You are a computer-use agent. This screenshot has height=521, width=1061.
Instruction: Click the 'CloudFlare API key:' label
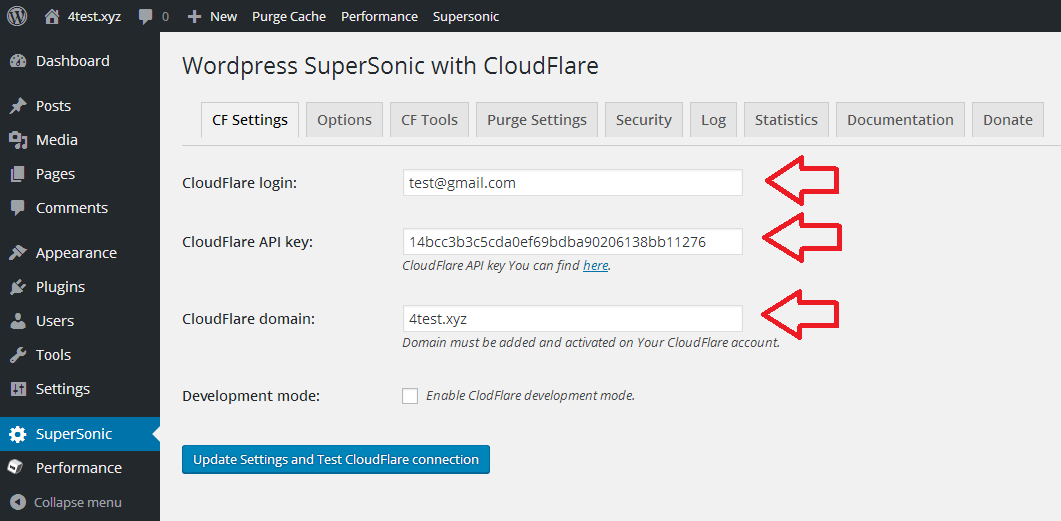247,242
